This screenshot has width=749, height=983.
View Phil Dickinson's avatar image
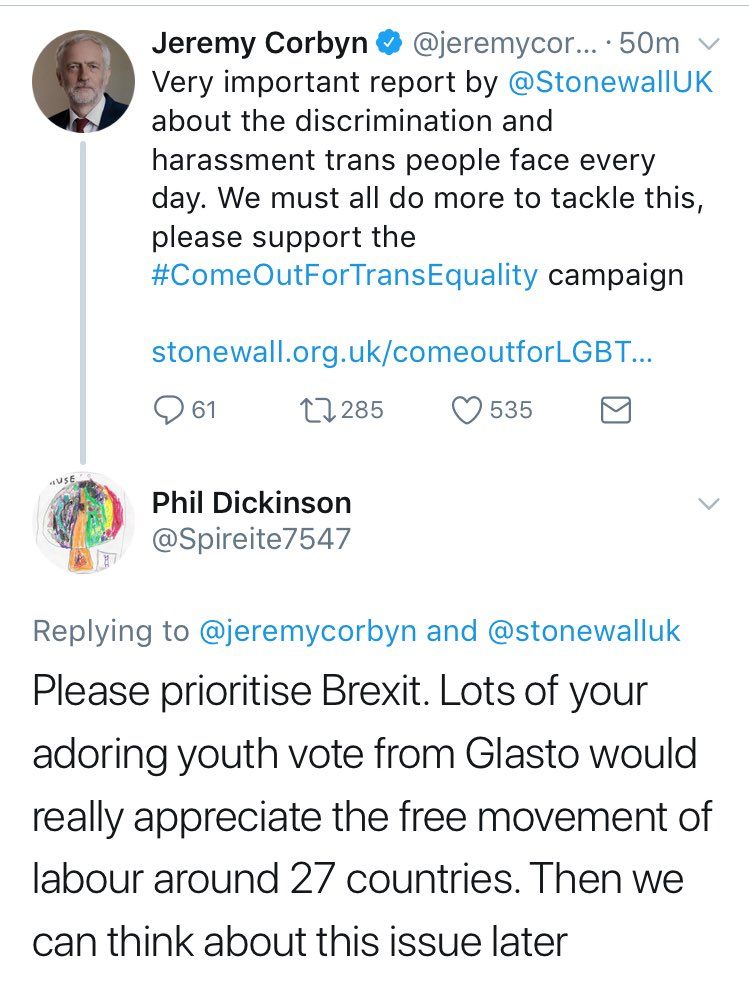point(82,523)
